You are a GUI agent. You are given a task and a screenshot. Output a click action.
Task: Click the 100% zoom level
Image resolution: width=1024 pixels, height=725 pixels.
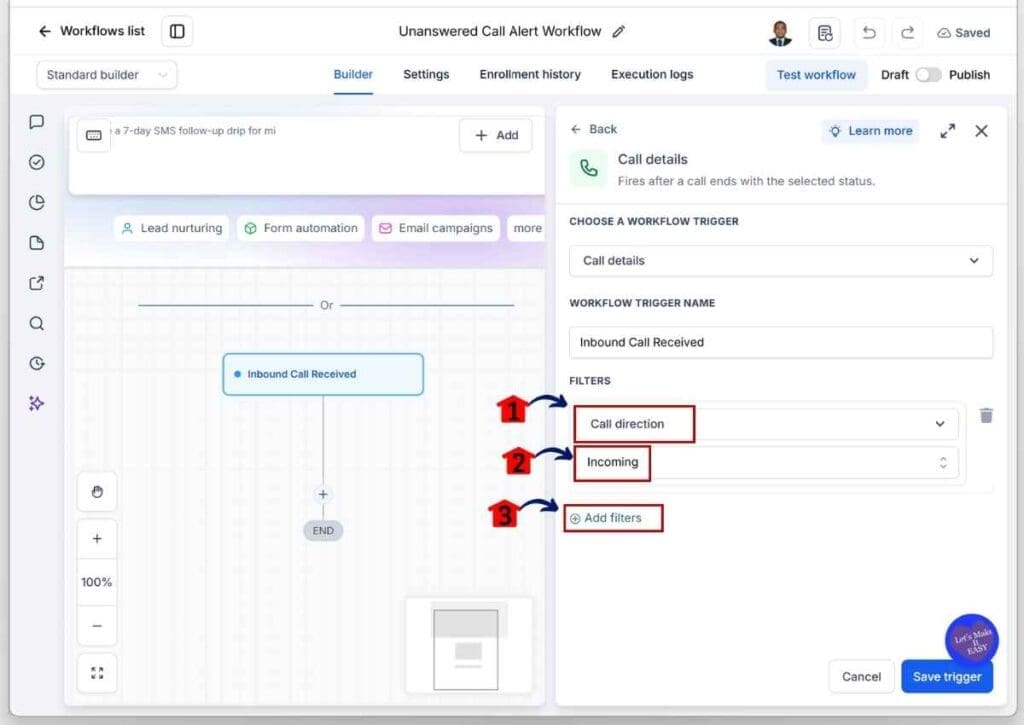(97, 582)
